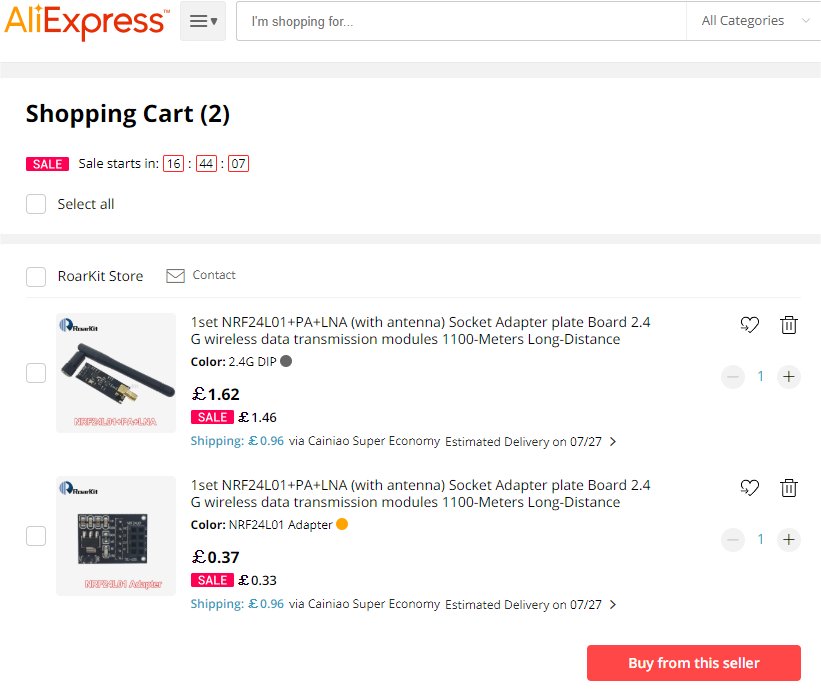This screenshot has width=821, height=695.
Task: Increase quantity of NRF24L01 Adapter item
Action: pos(789,540)
